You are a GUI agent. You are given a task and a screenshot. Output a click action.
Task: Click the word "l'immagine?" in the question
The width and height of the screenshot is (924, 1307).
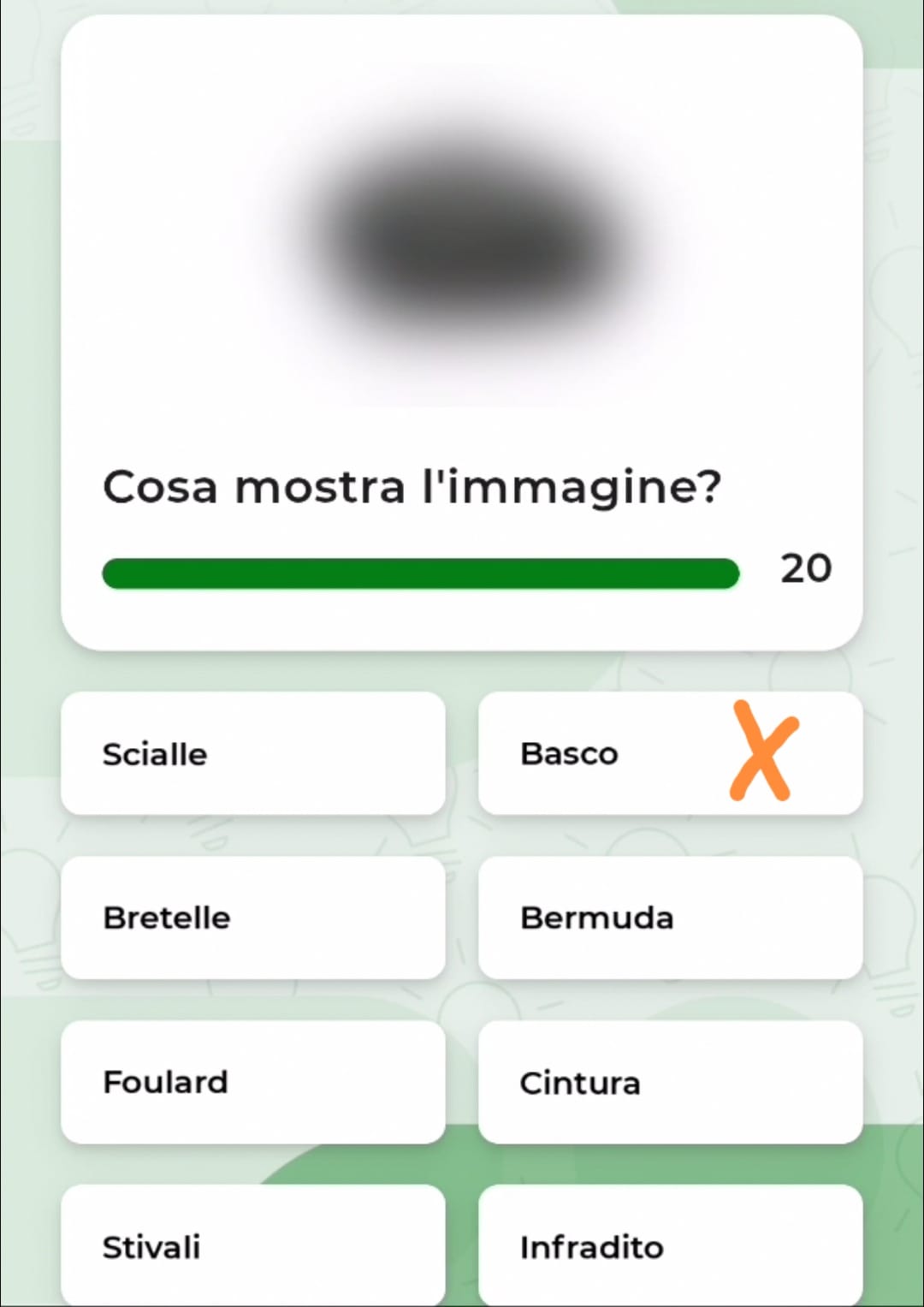coord(572,488)
